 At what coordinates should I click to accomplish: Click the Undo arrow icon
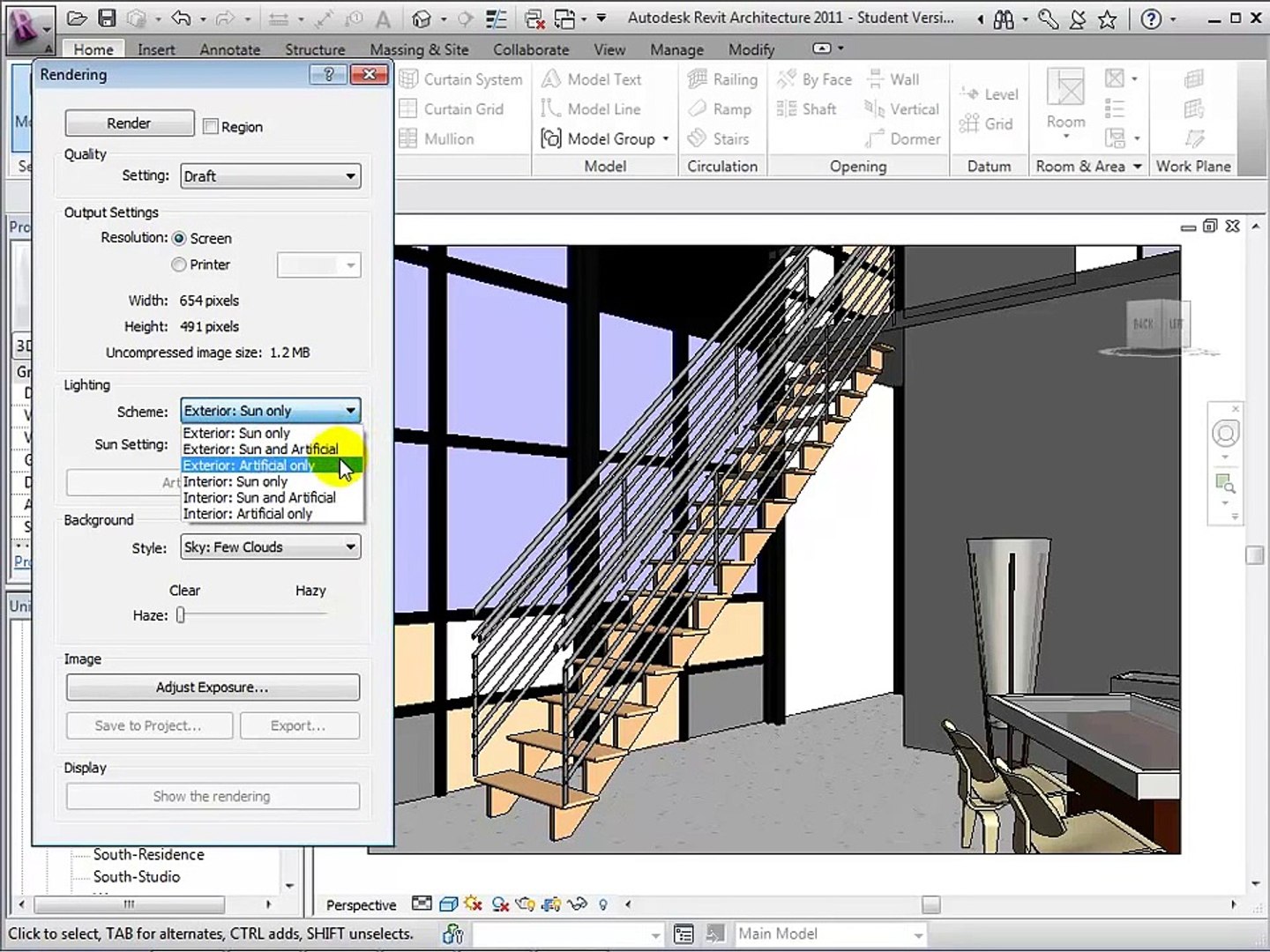coord(181,18)
